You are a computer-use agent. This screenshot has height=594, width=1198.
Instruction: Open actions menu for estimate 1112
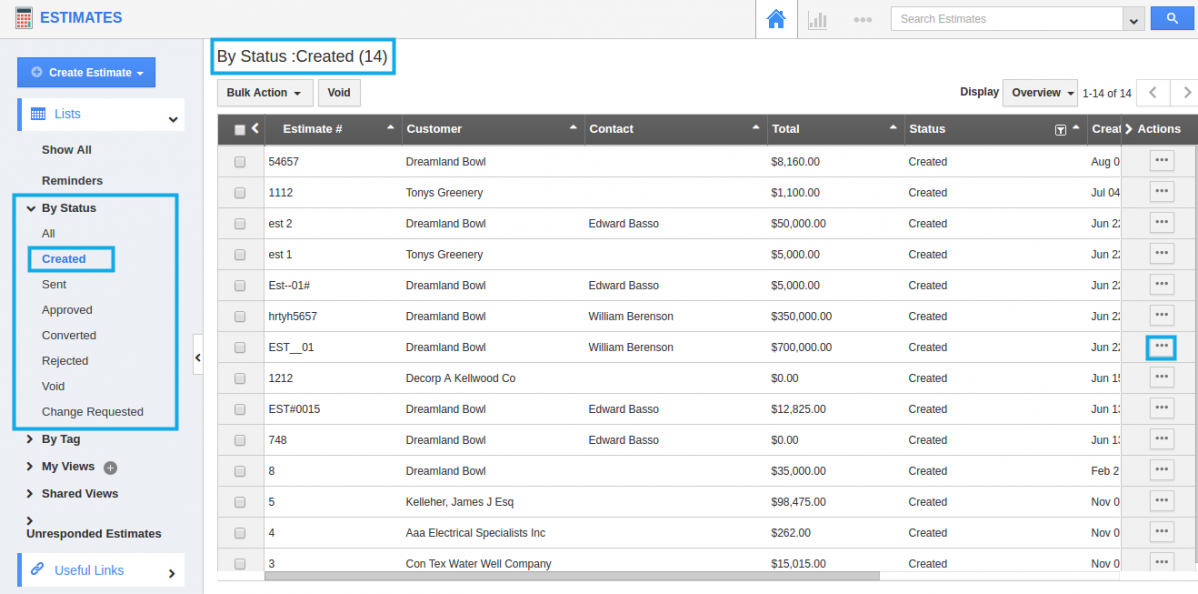coord(1161,191)
